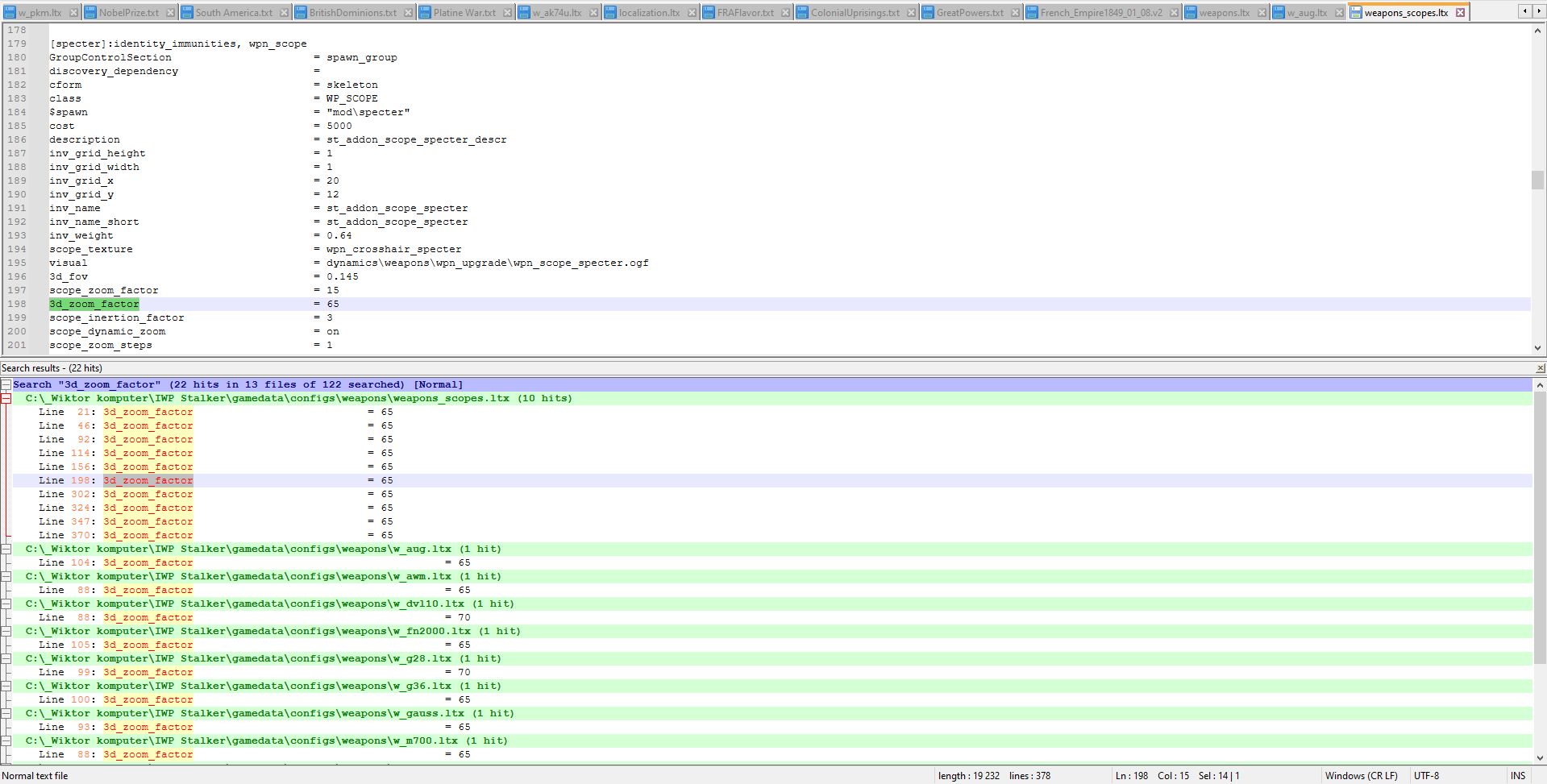Open the w_dvl10.ltx Line 88 result
Screen dimensions: 1547x784
772,617
